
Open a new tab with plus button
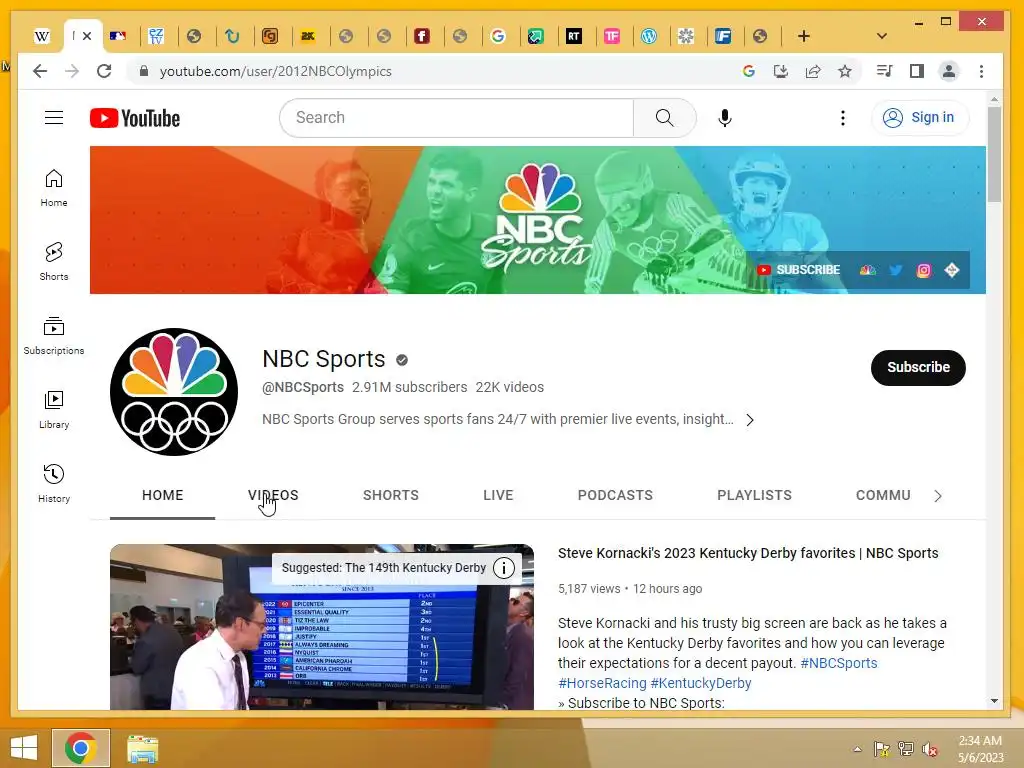803,36
